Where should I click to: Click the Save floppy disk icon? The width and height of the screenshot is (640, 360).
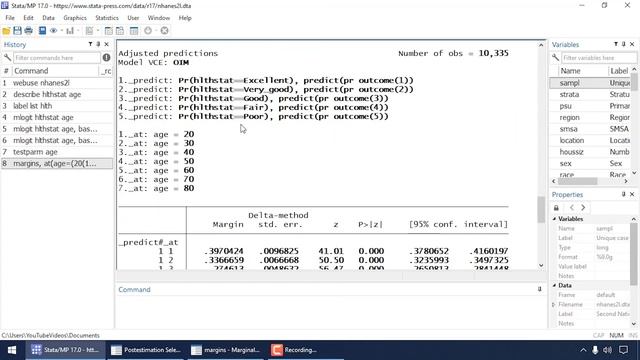point(17,31)
